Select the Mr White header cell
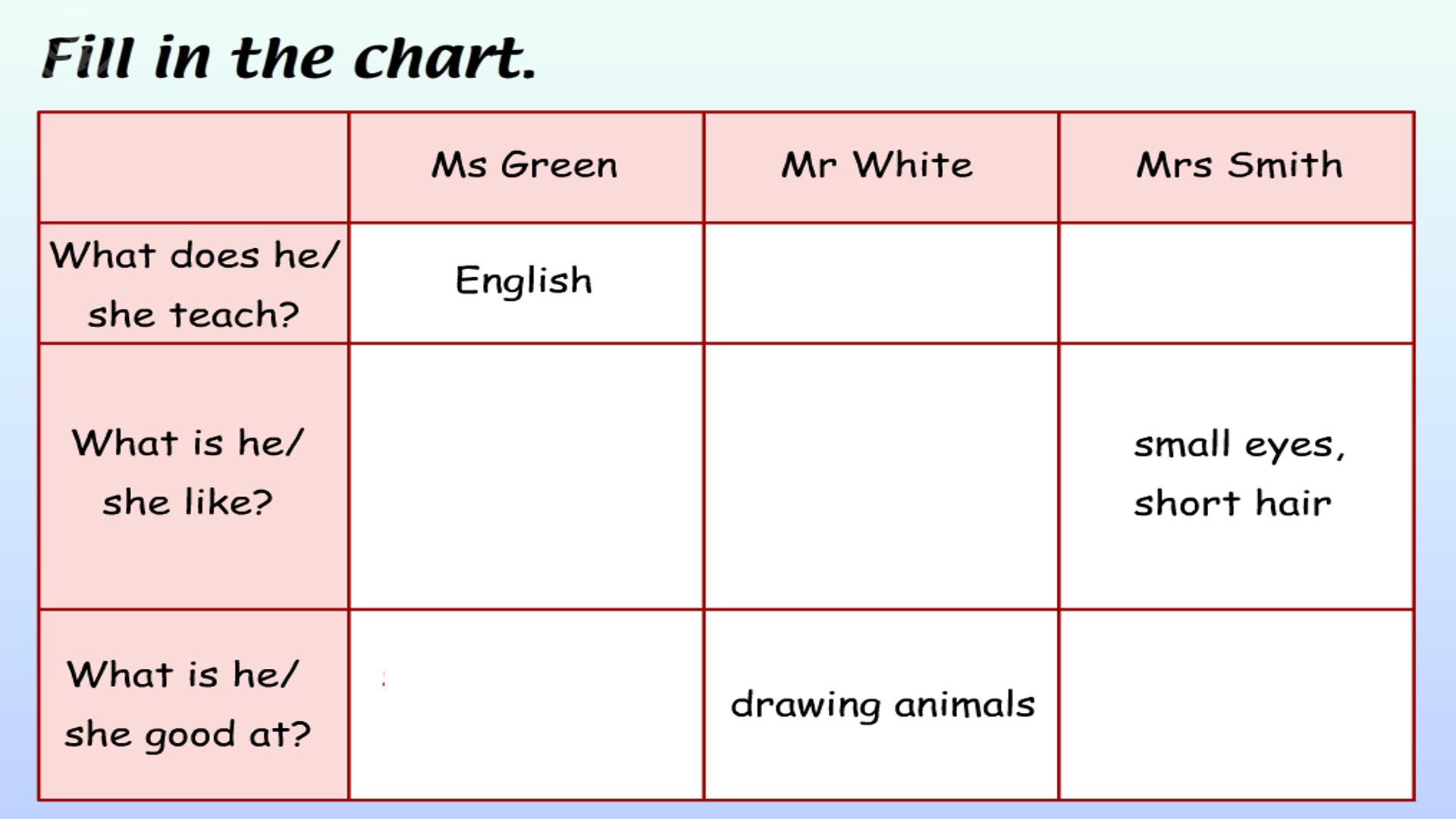 (881, 168)
